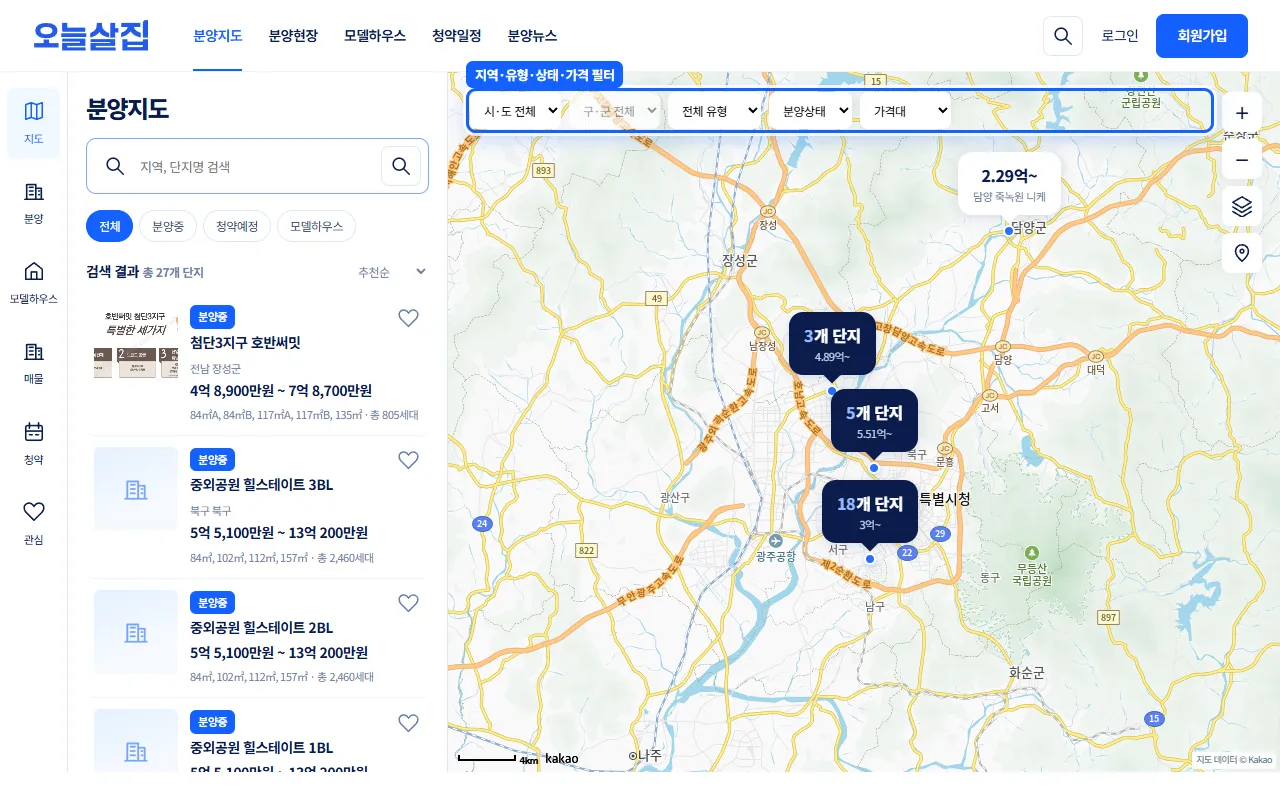Click the 지역, 단지명 검색 input field
Screen dimensions: 1280x800
(x=256, y=166)
